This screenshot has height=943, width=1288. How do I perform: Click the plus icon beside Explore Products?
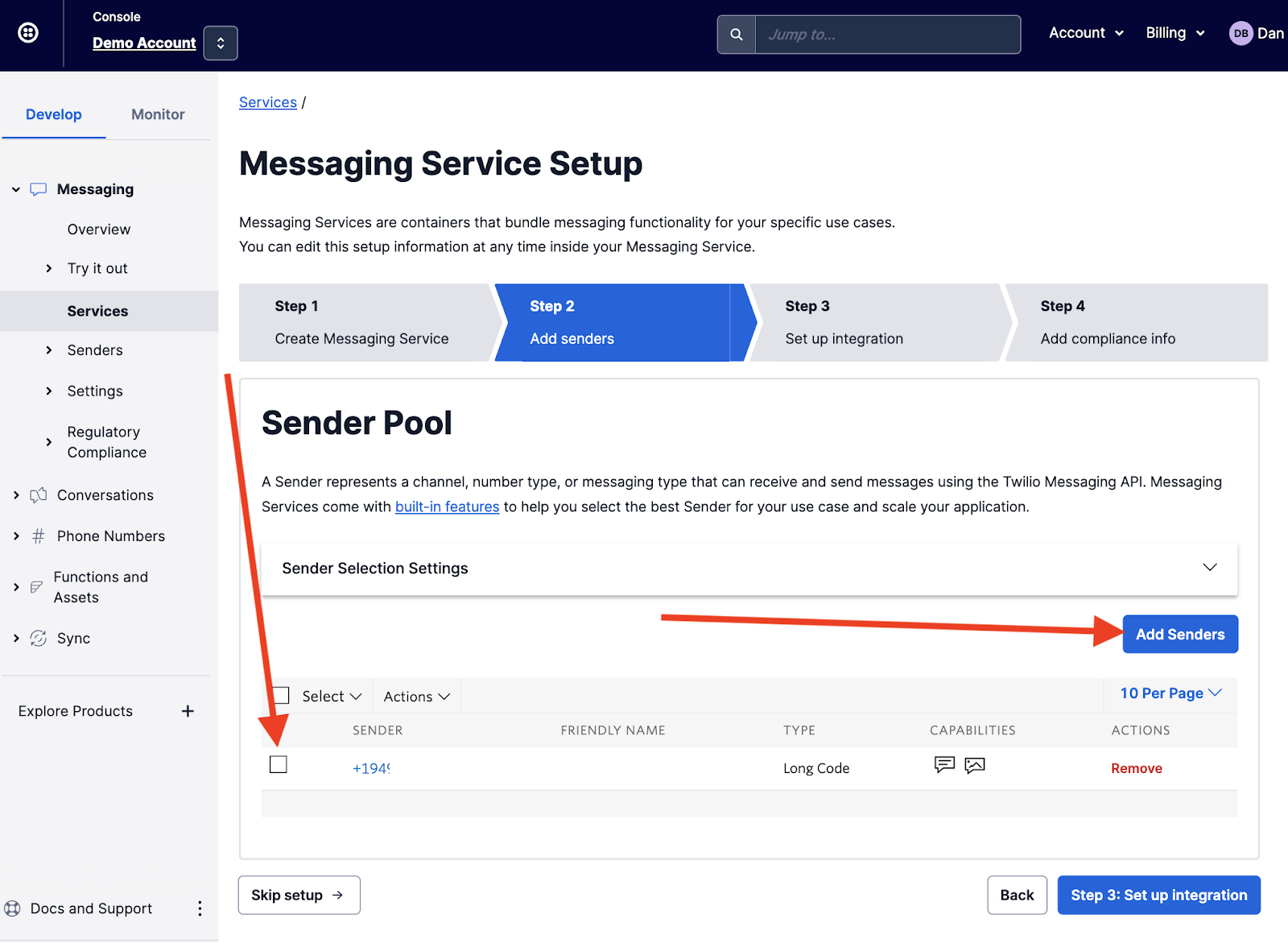[x=188, y=711]
